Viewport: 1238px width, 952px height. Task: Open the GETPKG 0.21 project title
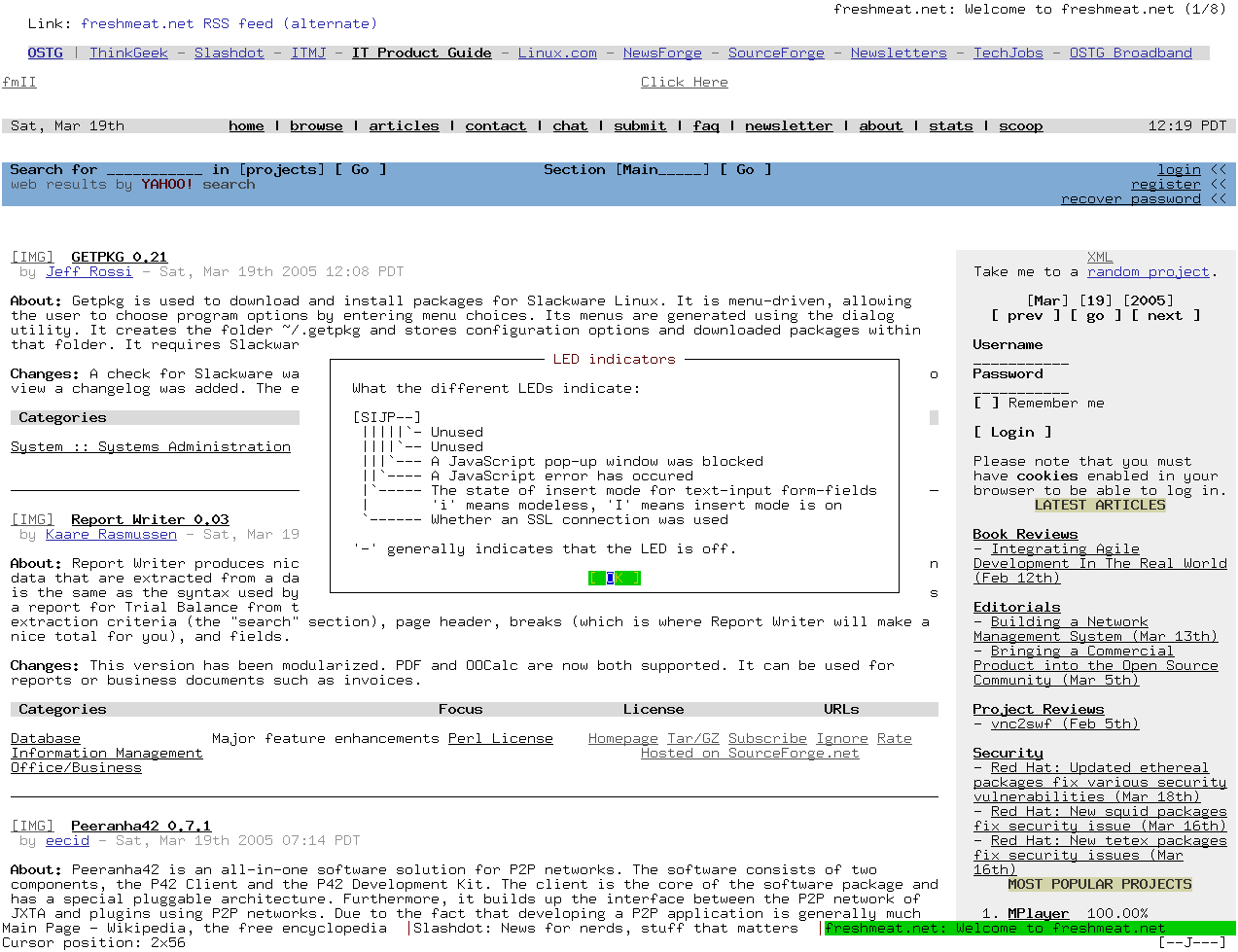(119, 257)
